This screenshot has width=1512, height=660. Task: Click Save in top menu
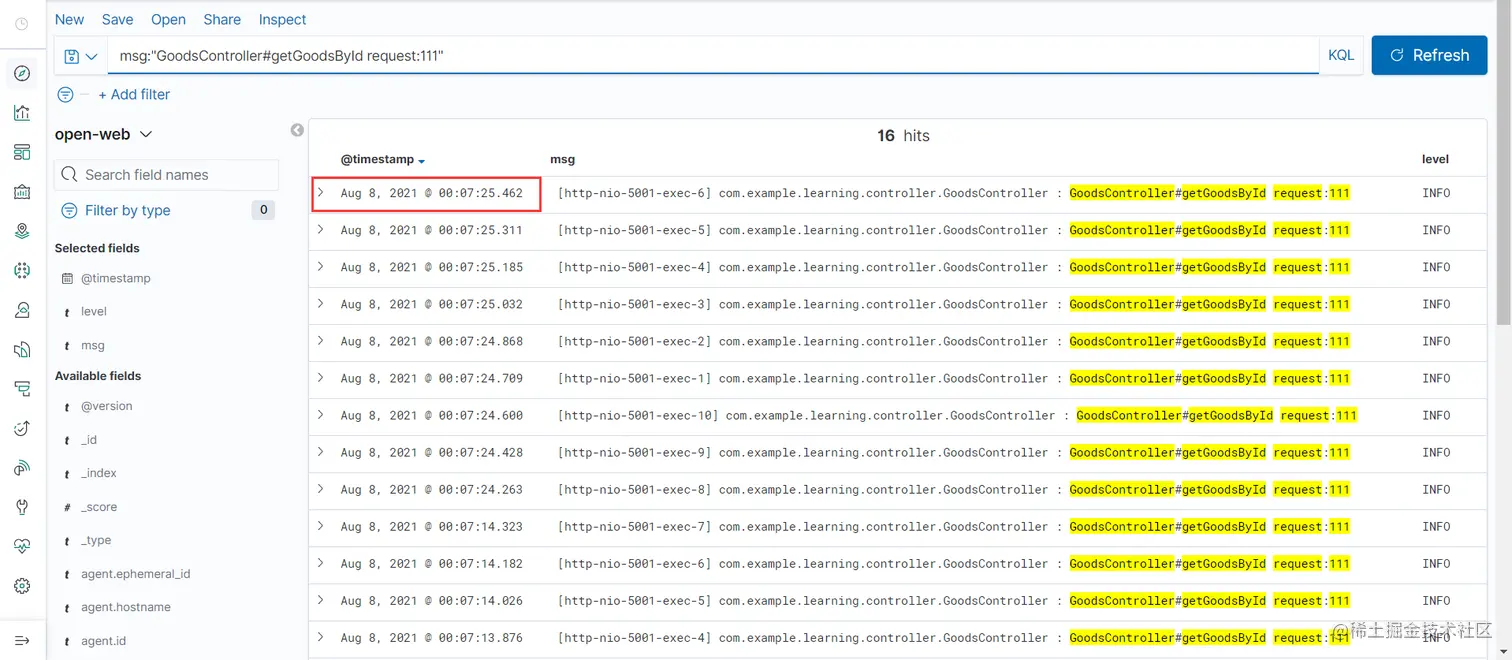tap(117, 19)
